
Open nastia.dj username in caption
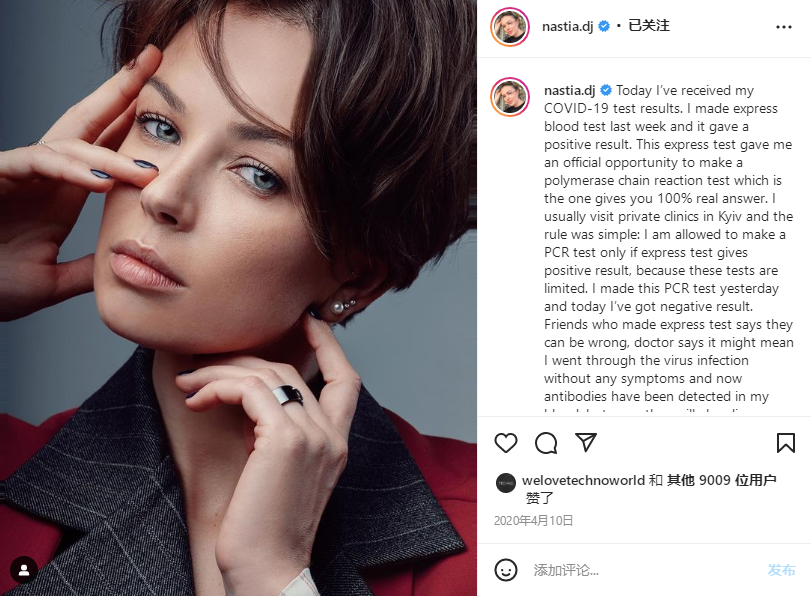(x=569, y=91)
